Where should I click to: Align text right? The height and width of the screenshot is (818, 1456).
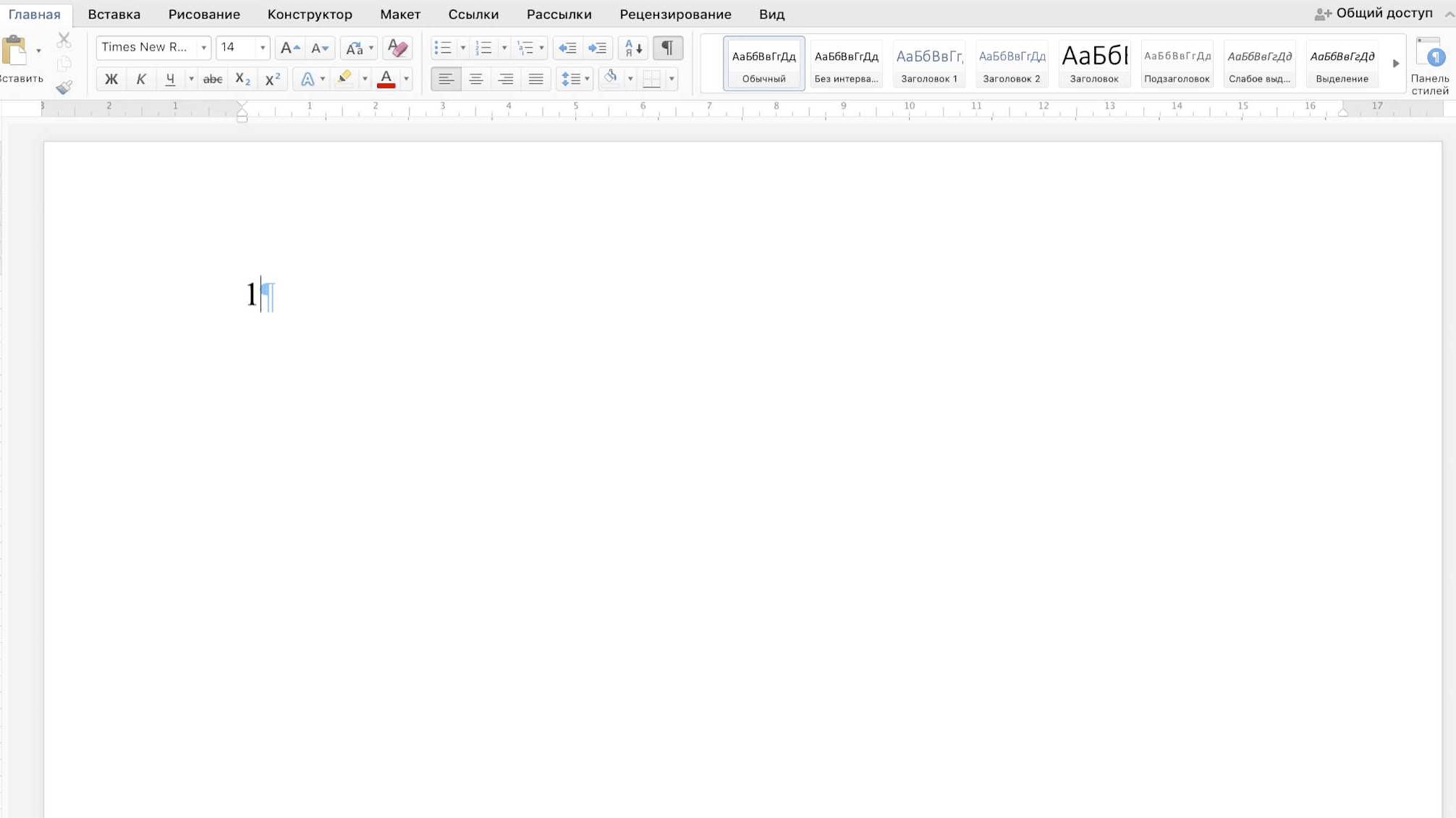click(506, 79)
